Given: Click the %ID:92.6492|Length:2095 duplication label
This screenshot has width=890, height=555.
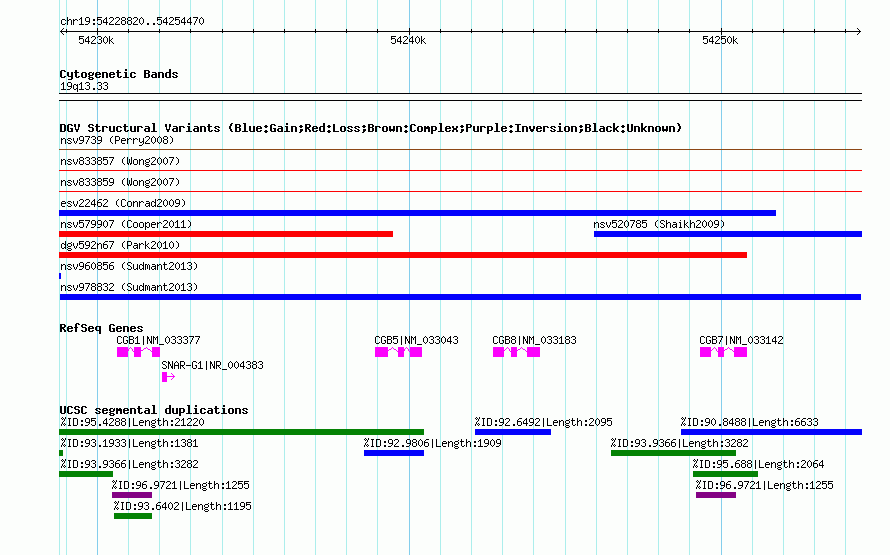Looking at the screenshot, I should click(x=544, y=422).
